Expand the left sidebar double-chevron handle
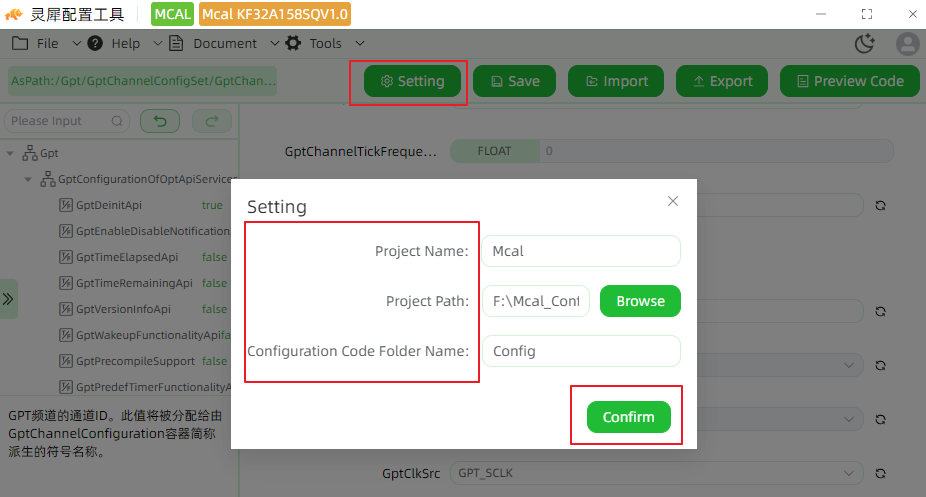Viewport: 926px width, 497px height. [8, 299]
